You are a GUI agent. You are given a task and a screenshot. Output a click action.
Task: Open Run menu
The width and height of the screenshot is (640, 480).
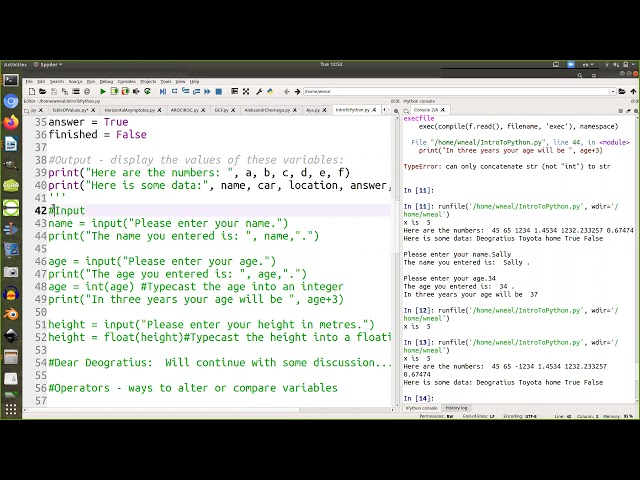pos(91,82)
